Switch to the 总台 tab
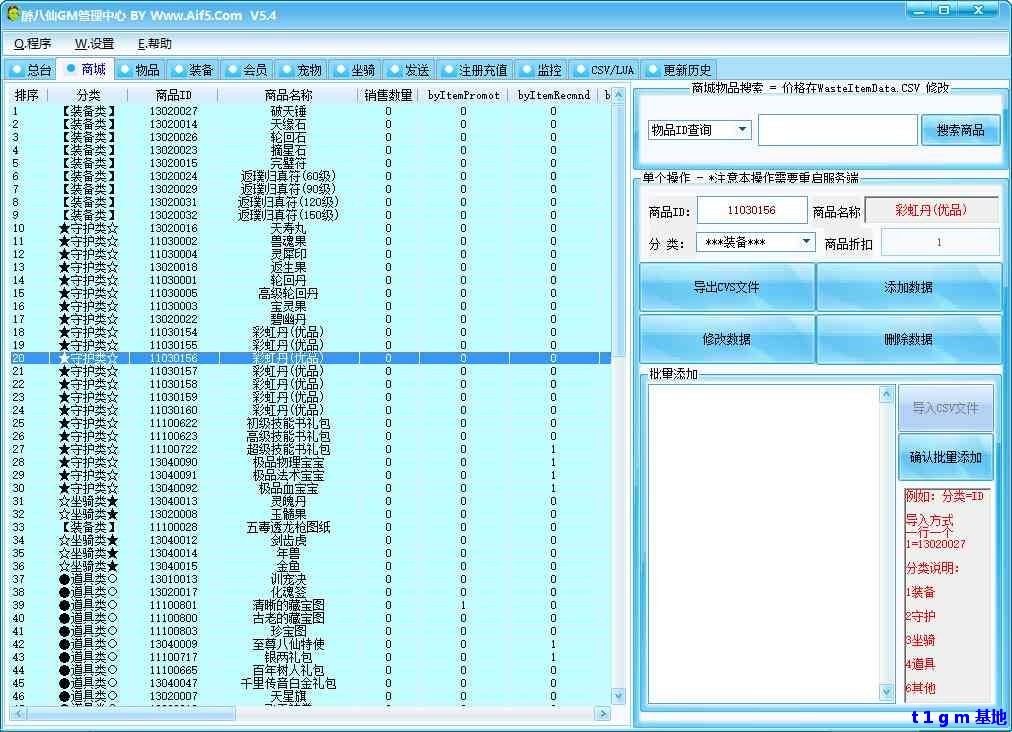Viewport: 1012px width, 732px height. 31,70
